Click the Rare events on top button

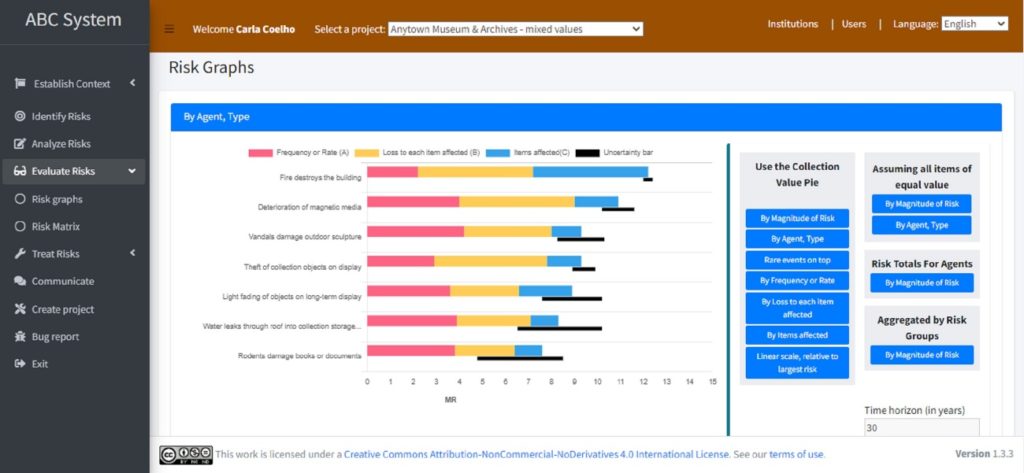pos(797,260)
